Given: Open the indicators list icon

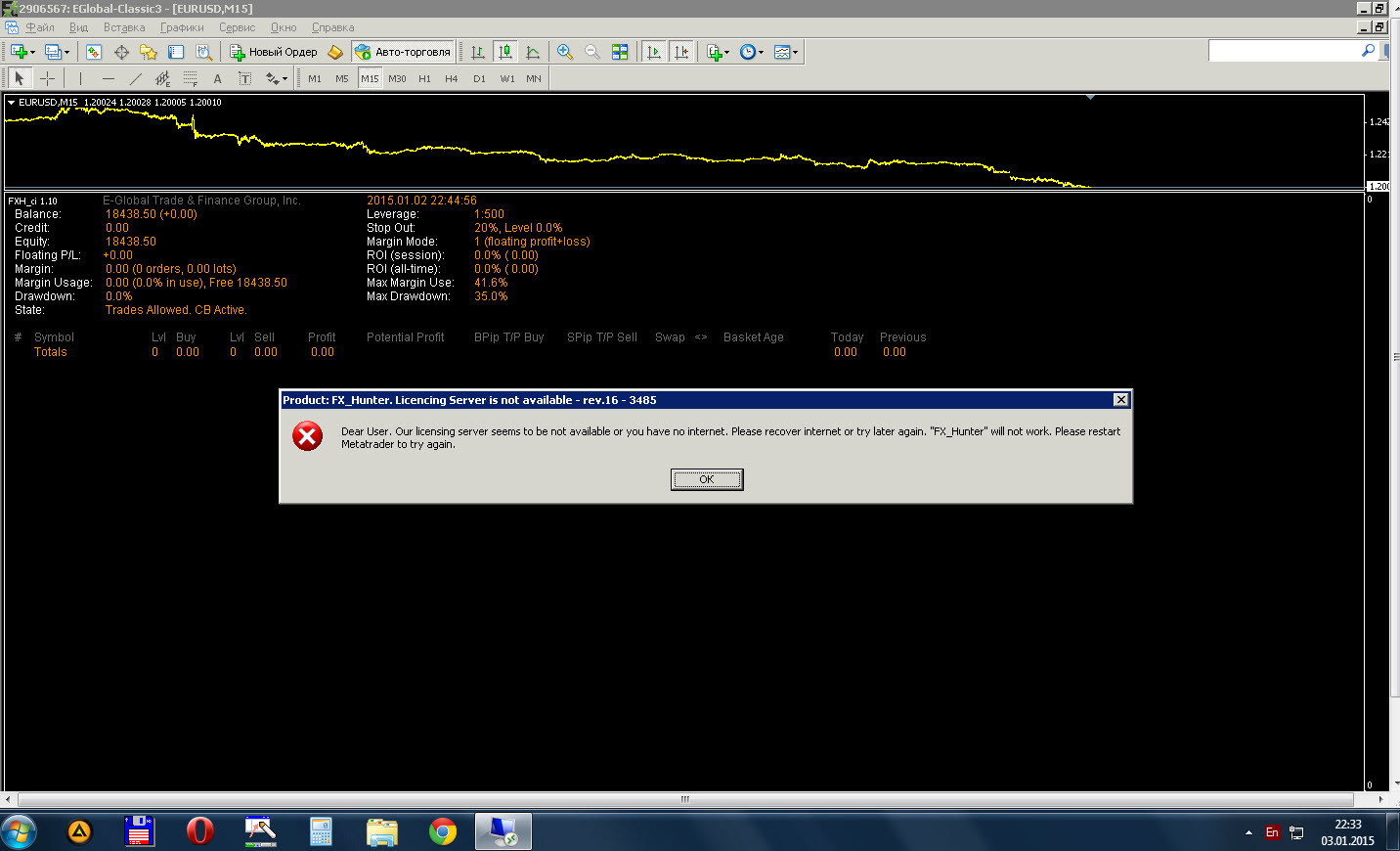Looking at the screenshot, I should point(714,52).
